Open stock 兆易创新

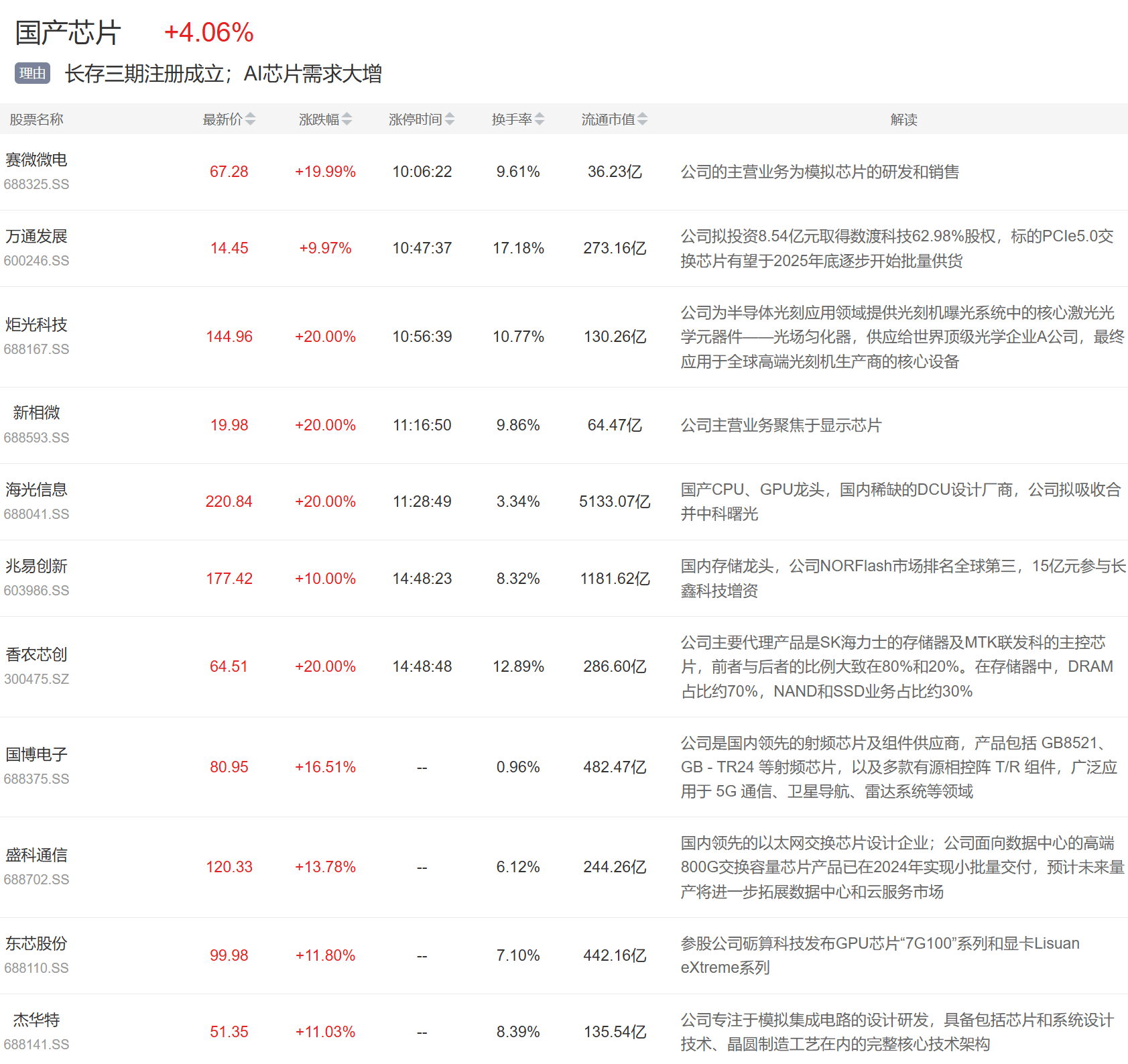point(36,566)
